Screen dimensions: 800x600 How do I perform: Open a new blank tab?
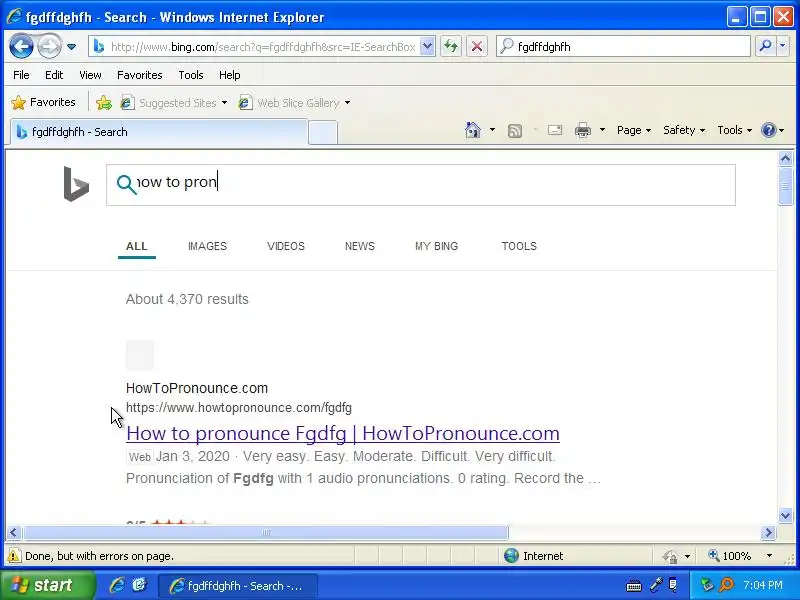click(x=323, y=133)
